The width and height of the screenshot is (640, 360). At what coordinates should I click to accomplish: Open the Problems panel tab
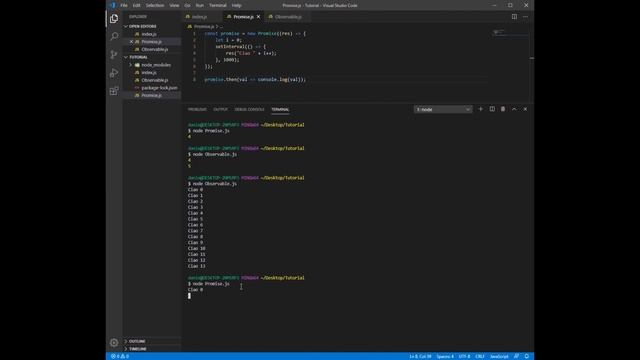(x=197, y=109)
